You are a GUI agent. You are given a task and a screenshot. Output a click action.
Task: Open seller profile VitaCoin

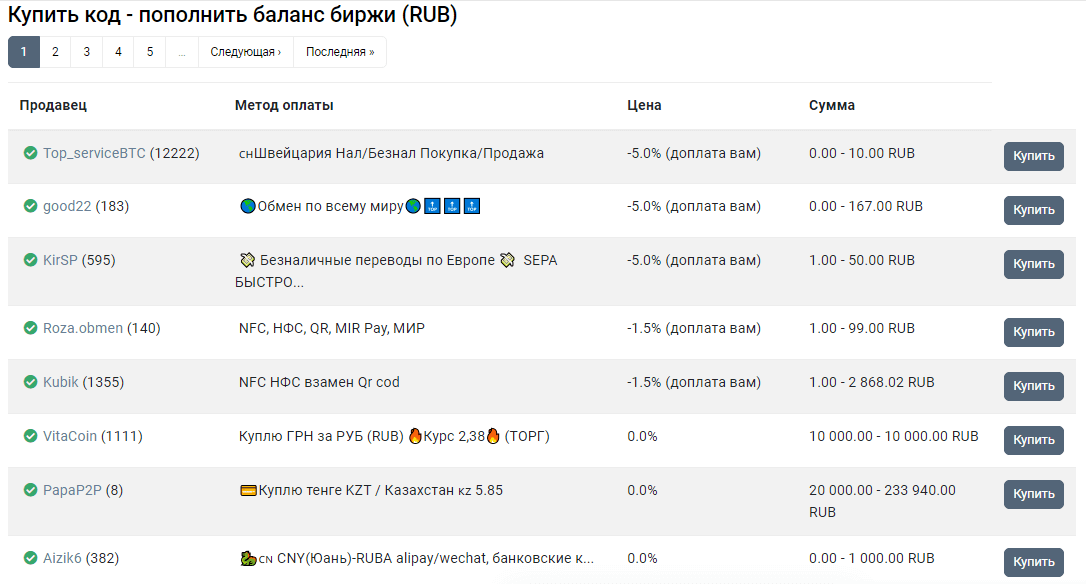click(71, 436)
